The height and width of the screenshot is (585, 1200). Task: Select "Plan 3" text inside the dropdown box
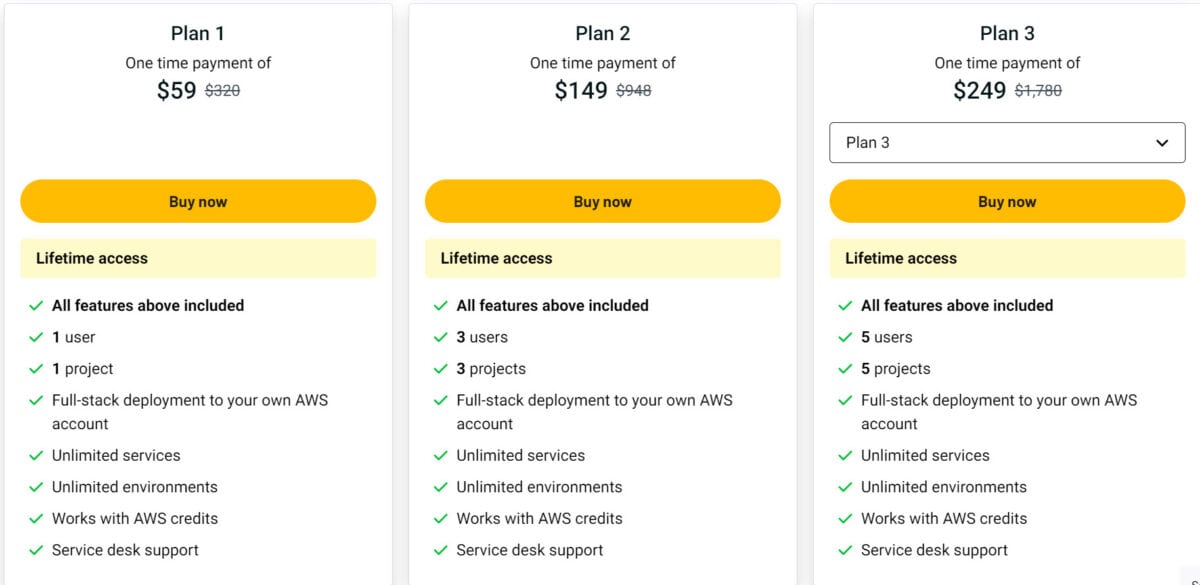pos(868,142)
